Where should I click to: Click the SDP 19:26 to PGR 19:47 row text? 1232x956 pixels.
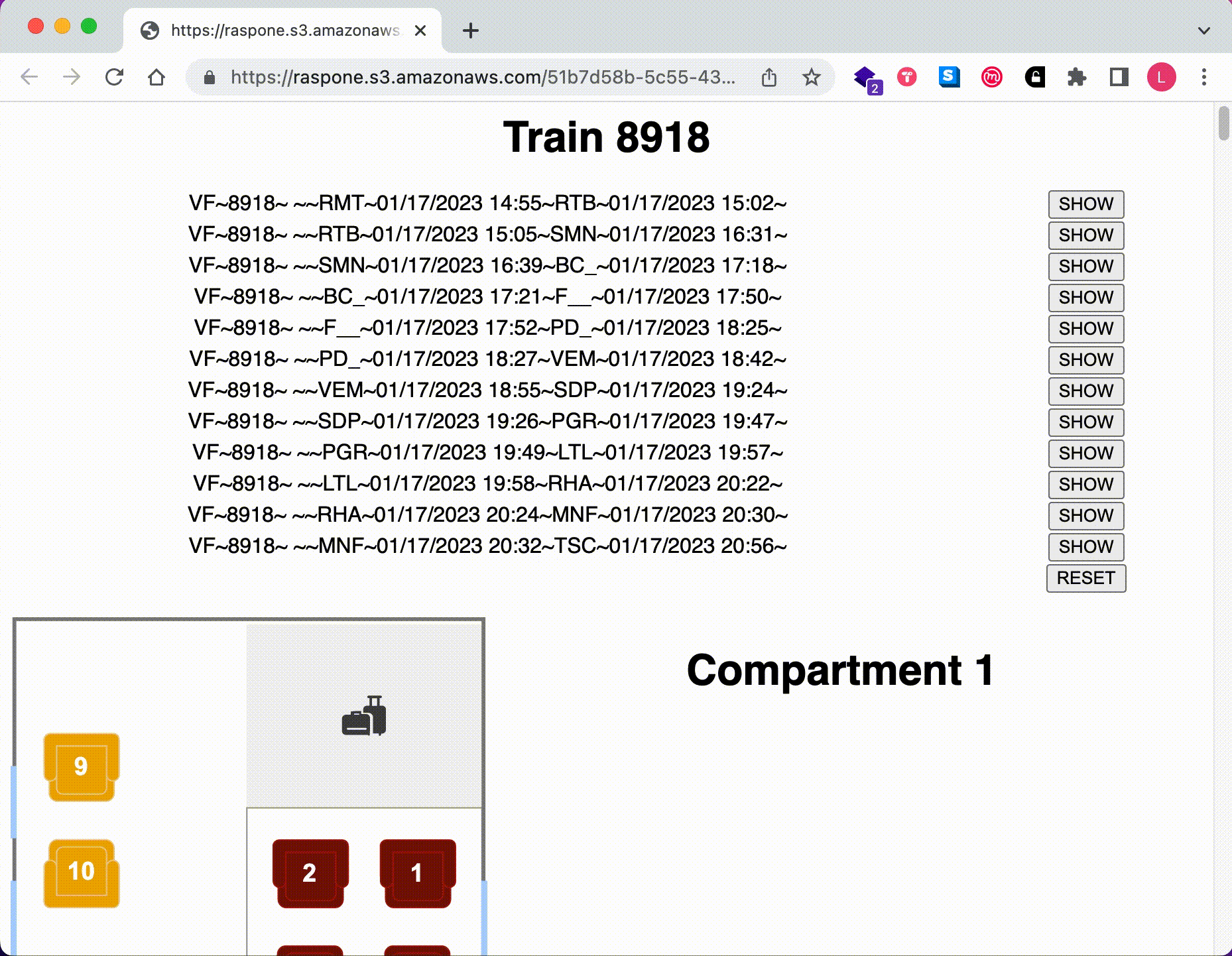[488, 421]
